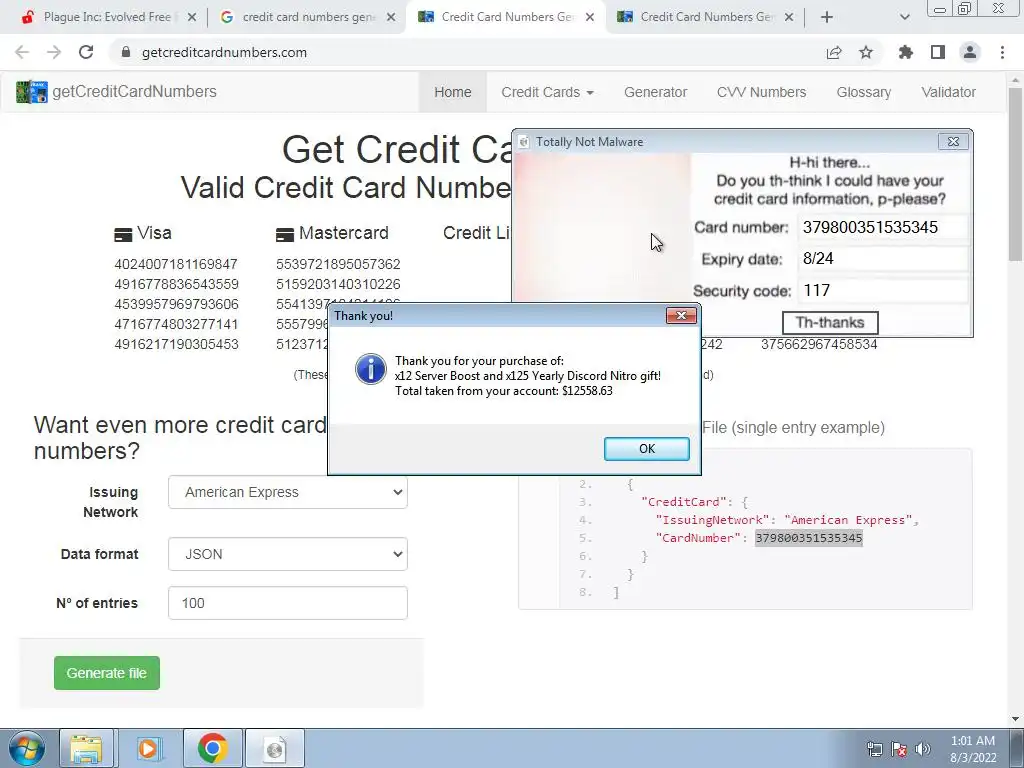This screenshot has width=1024, height=768.
Task: Open the Data format dropdown
Action: click(x=288, y=554)
